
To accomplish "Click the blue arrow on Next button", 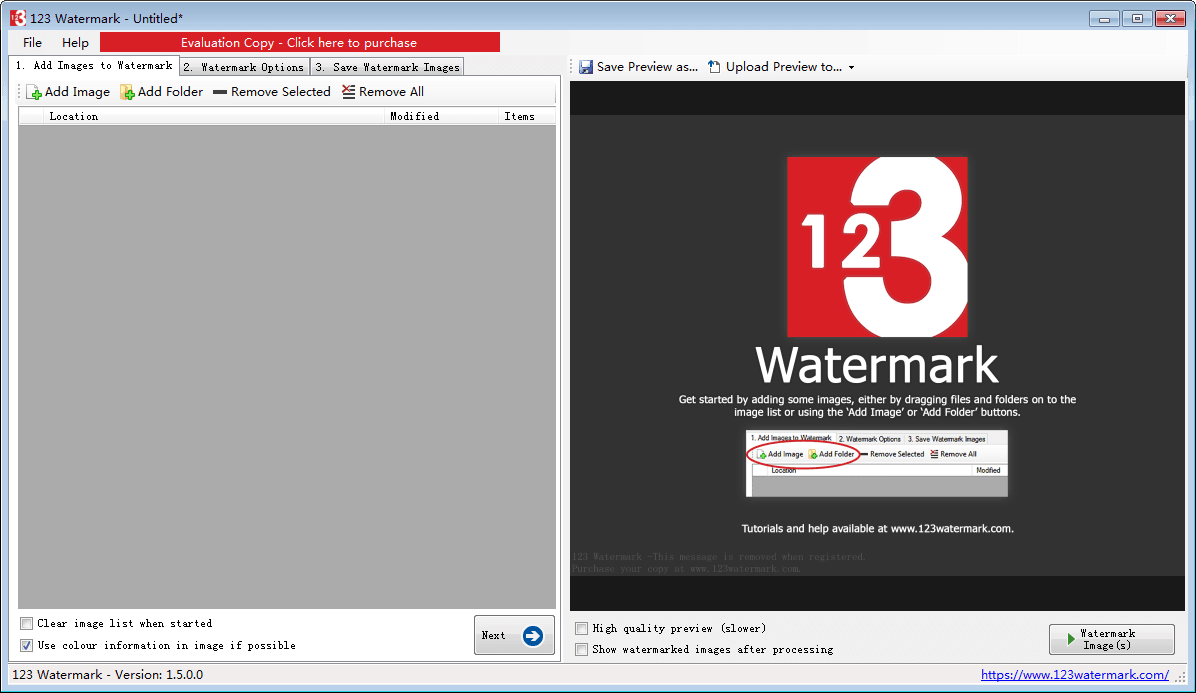I will [533, 635].
